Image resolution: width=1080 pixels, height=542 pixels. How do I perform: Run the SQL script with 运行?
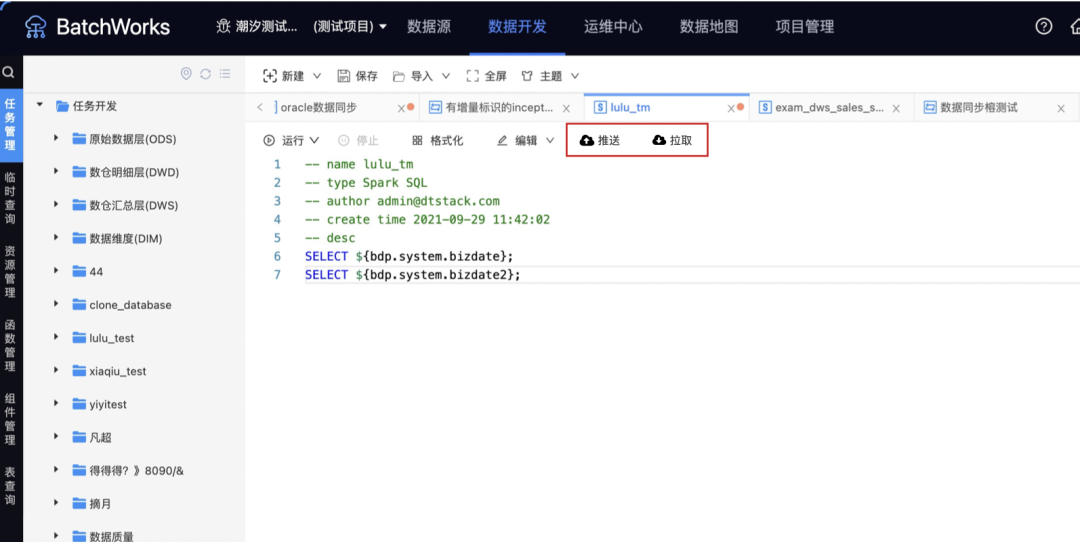pos(291,141)
